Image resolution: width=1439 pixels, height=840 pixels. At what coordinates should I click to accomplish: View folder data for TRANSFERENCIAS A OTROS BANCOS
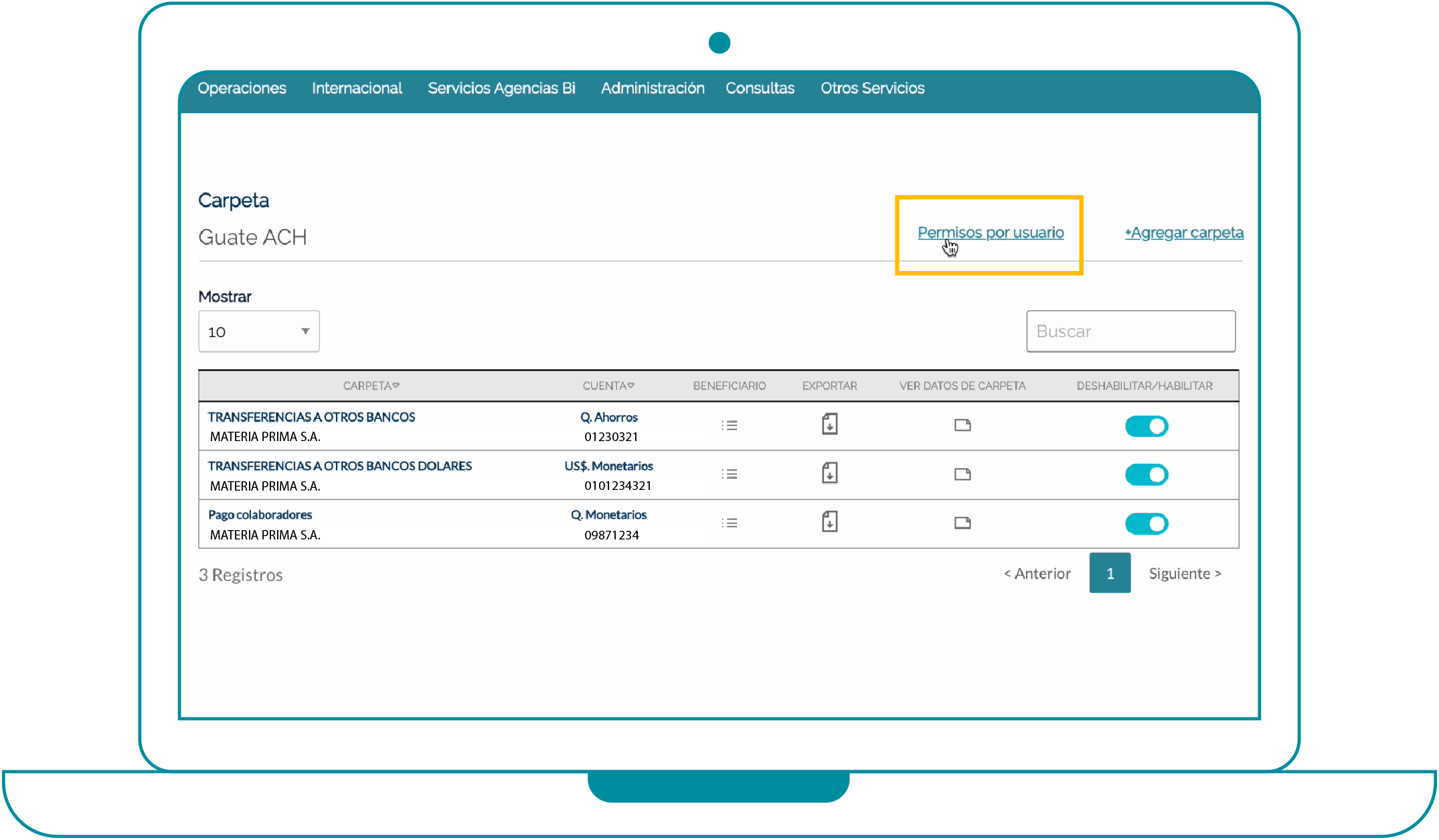962,426
